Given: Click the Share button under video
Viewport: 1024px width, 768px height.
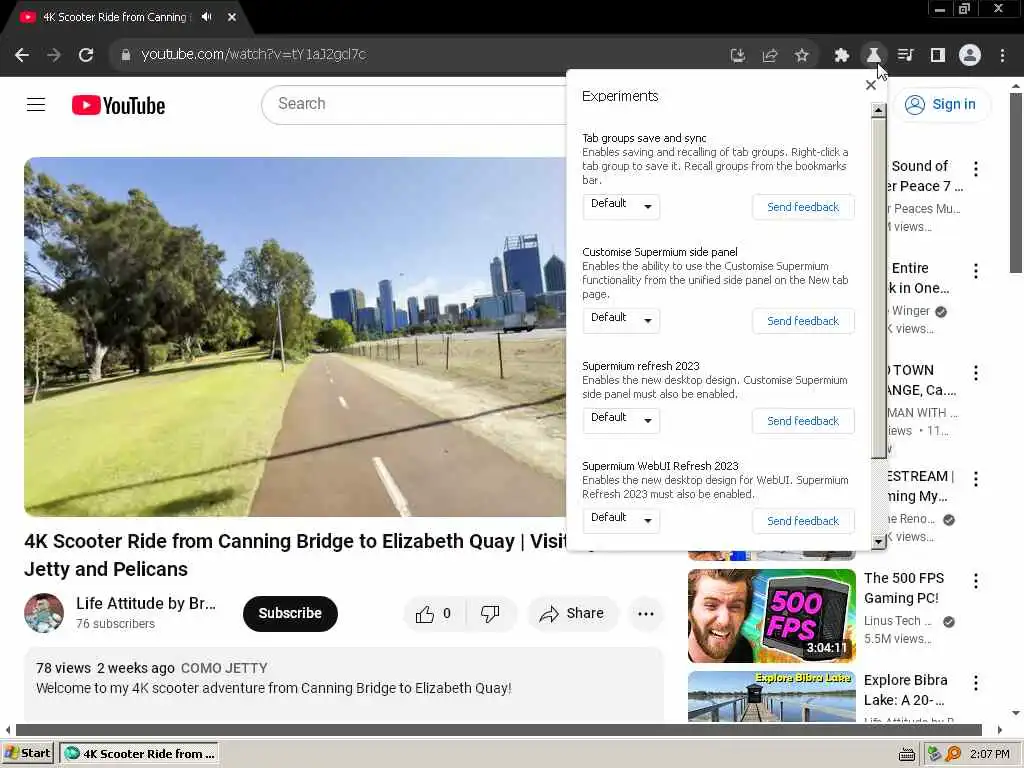Looking at the screenshot, I should (572, 613).
